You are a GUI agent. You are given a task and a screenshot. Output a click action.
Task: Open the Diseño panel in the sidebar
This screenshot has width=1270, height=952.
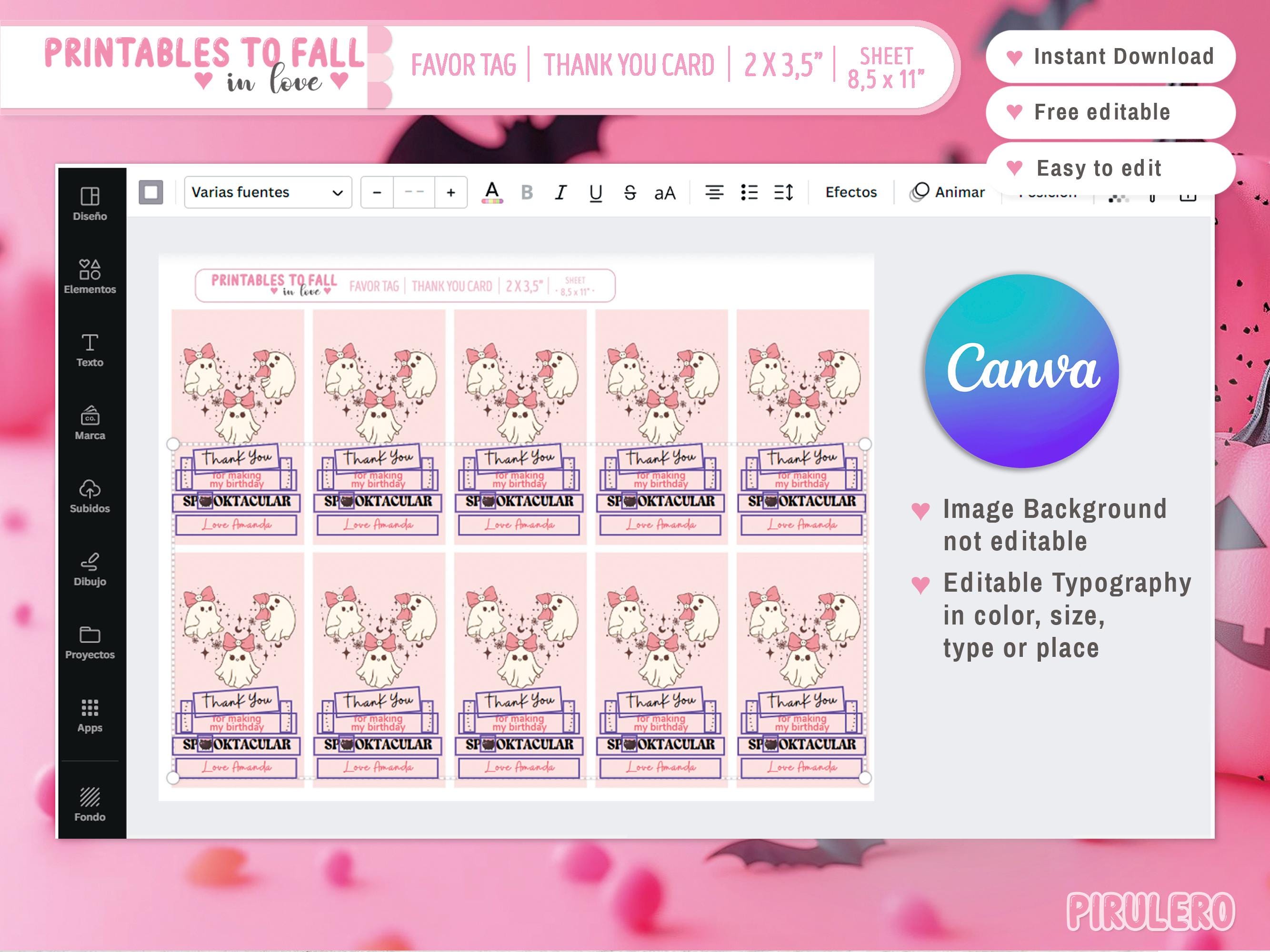point(90,204)
